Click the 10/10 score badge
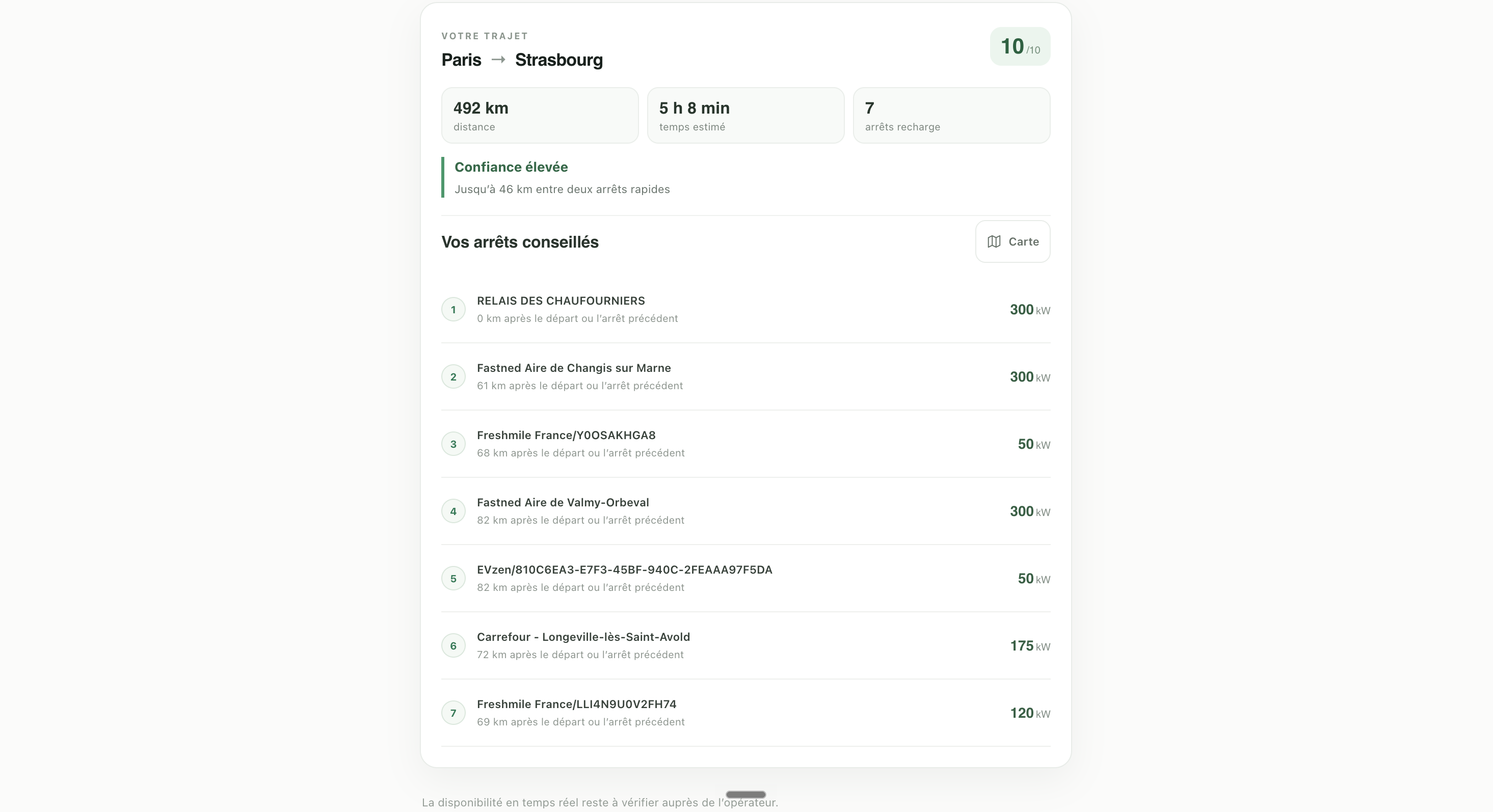This screenshot has width=1493, height=812. pyautogui.click(x=1020, y=46)
